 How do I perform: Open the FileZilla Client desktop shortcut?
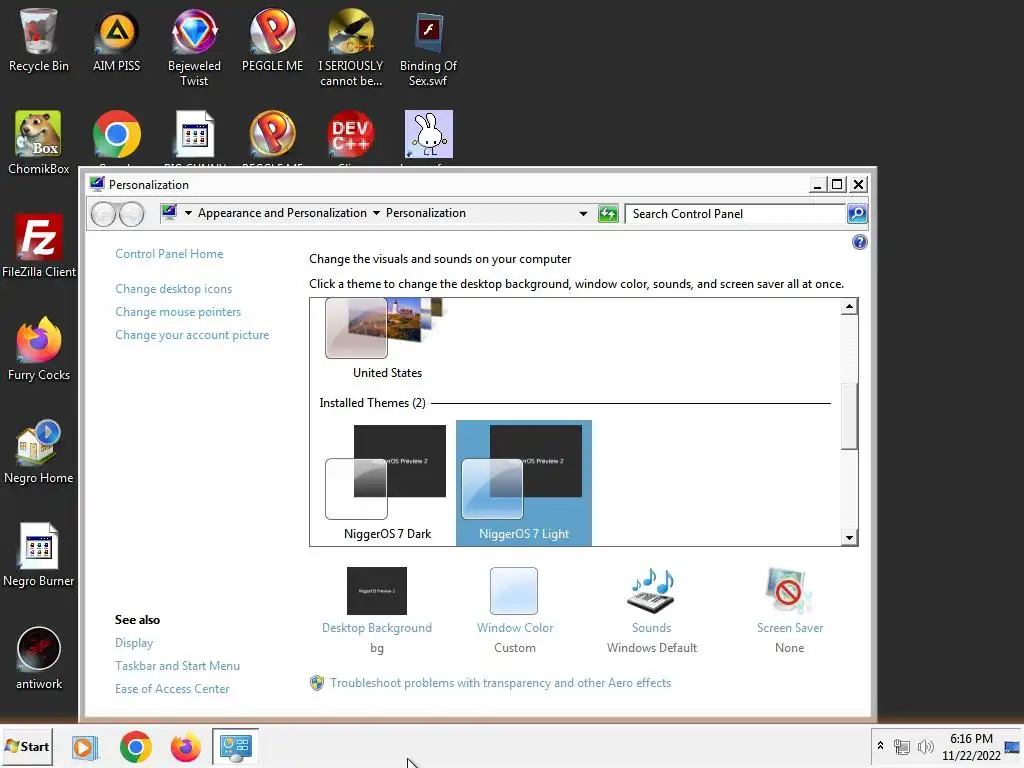pyautogui.click(x=39, y=246)
